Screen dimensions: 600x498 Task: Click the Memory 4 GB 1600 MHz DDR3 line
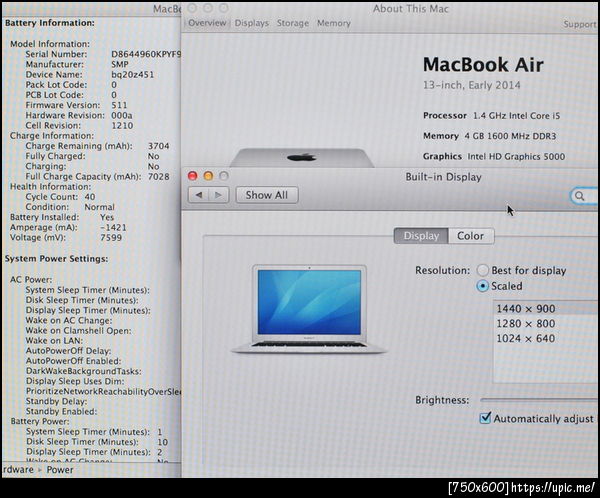pos(489,136)
